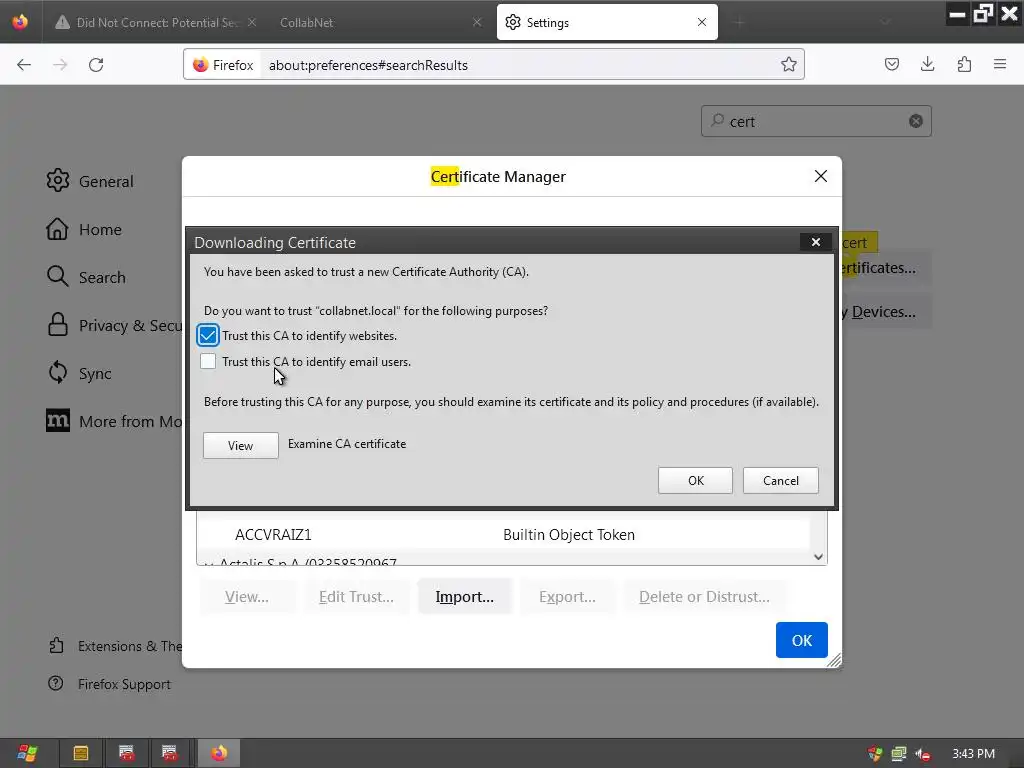Click Edit Trust... button
1024x768 pixels.
click(356, 596)
